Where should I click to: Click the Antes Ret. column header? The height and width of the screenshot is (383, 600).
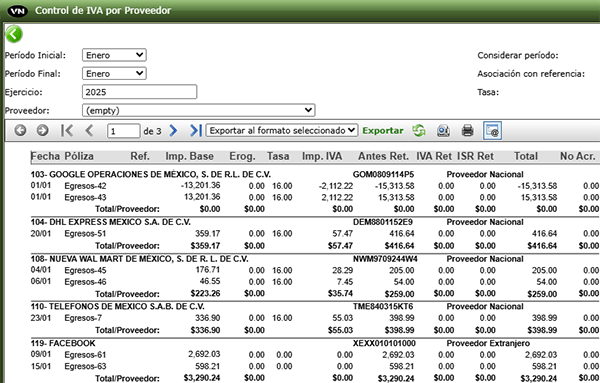coord(383,156)
